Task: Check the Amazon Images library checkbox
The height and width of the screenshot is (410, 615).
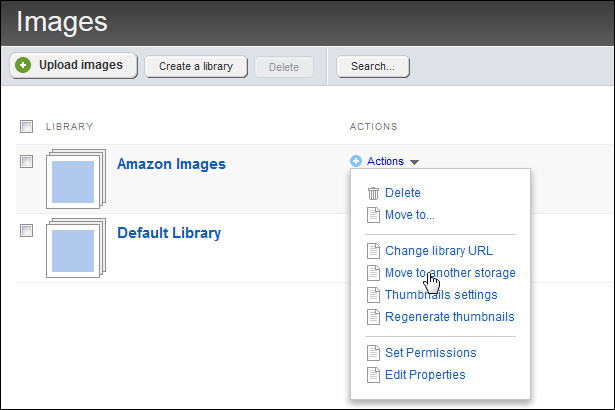Action: [x=27, y=161]
